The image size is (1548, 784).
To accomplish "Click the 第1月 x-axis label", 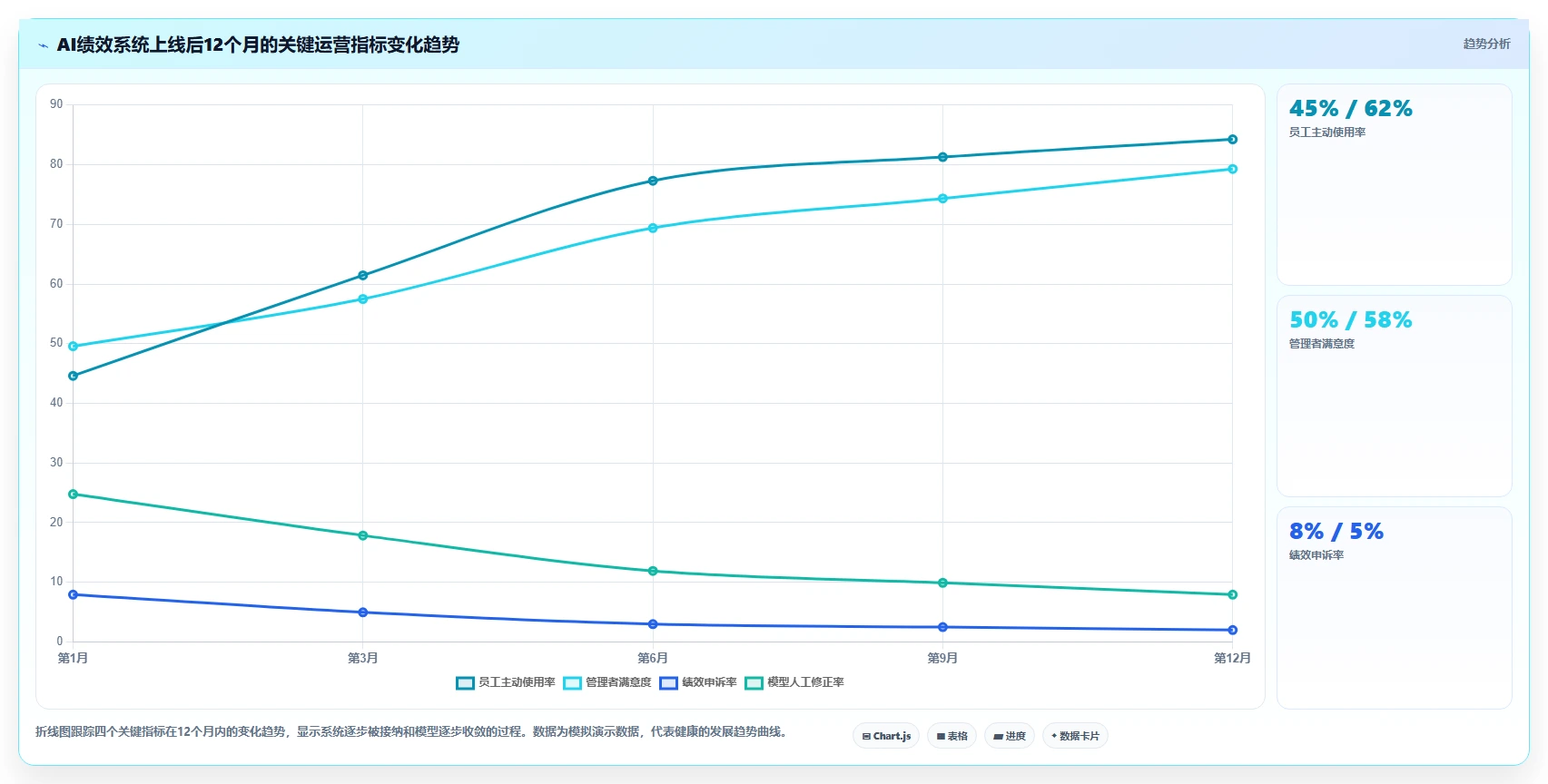I will click(74, 658).
